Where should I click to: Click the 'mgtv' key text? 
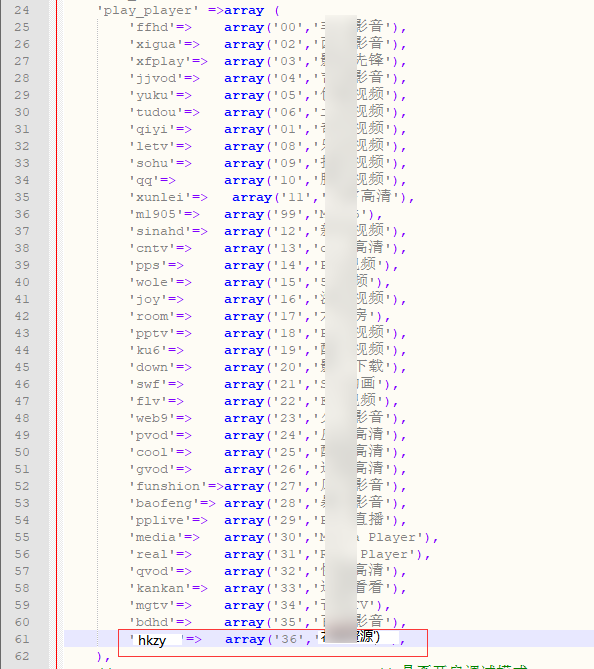(152, 605)
